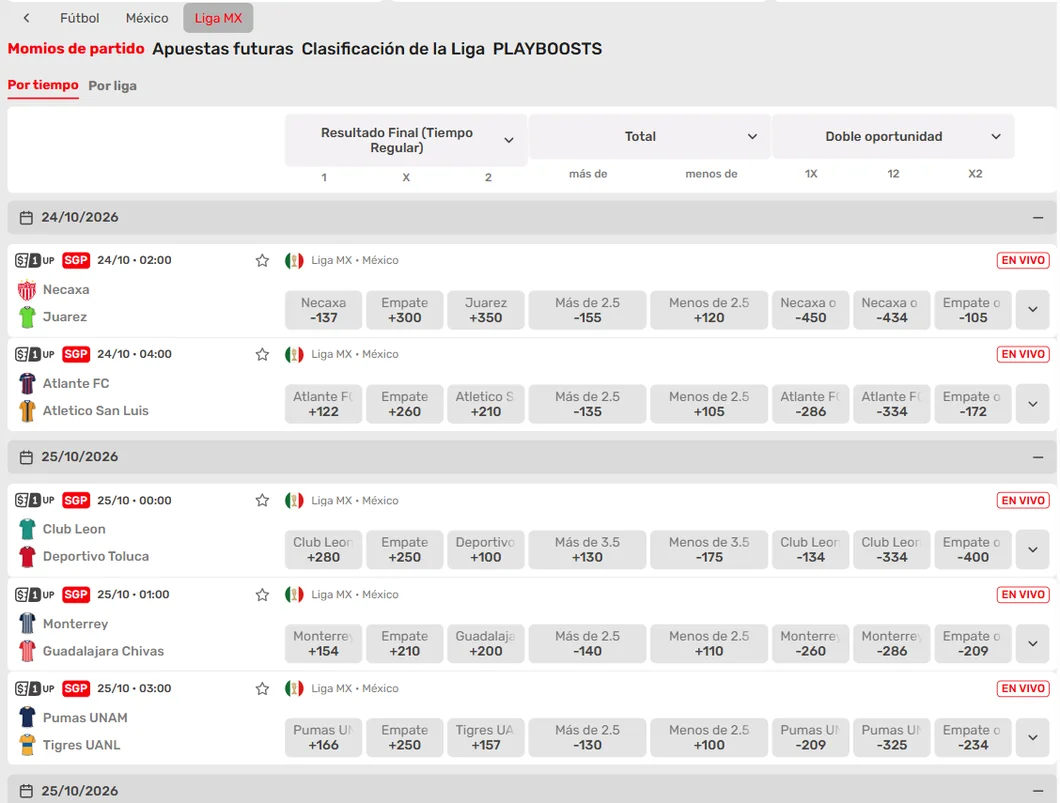Open the PLAYBOOSTS tab
The width and height of the screenshot is (1060, 803).
pos(547,49)
